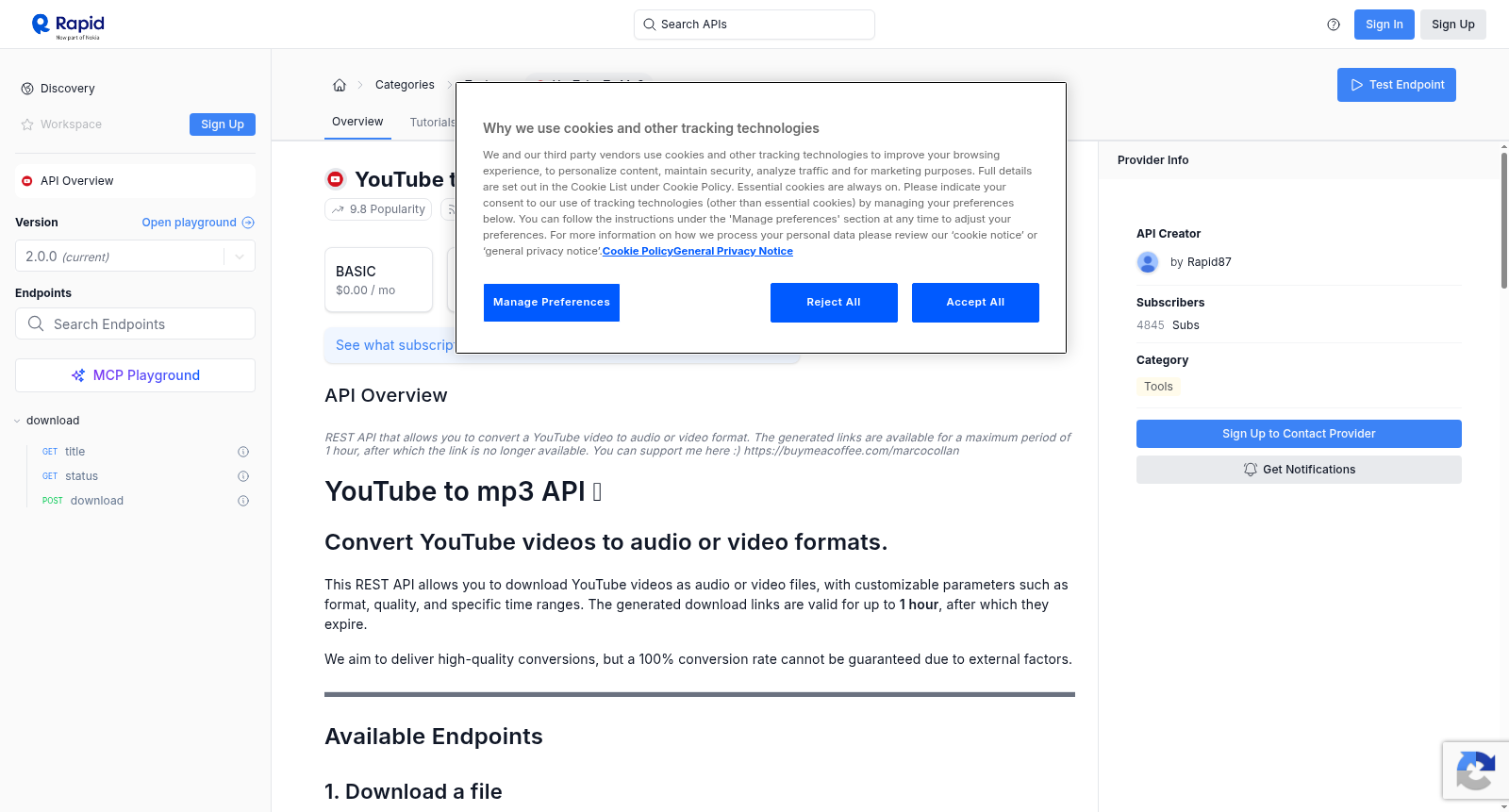Click the info icon beside the title endpoint
This screenshot has width=1509, height=812.
[x=243, y=452]
